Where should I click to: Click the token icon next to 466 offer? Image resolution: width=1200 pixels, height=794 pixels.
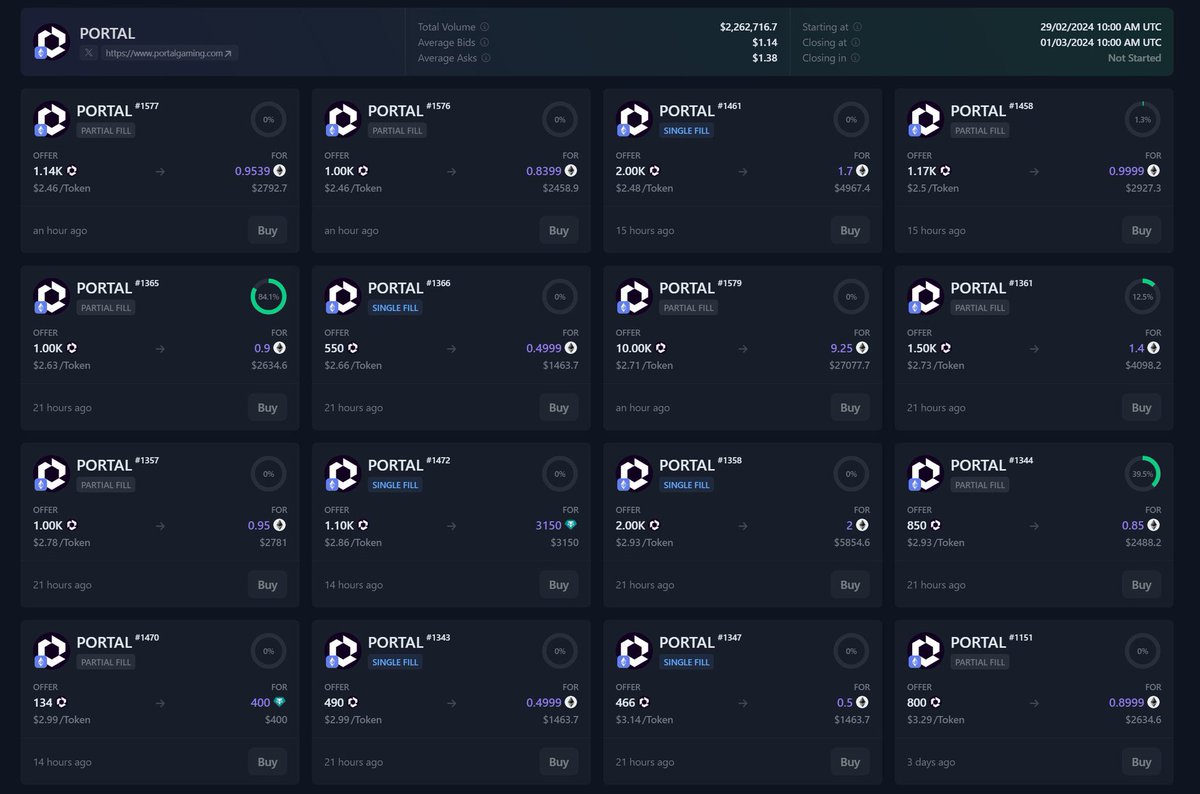(644, 702)
